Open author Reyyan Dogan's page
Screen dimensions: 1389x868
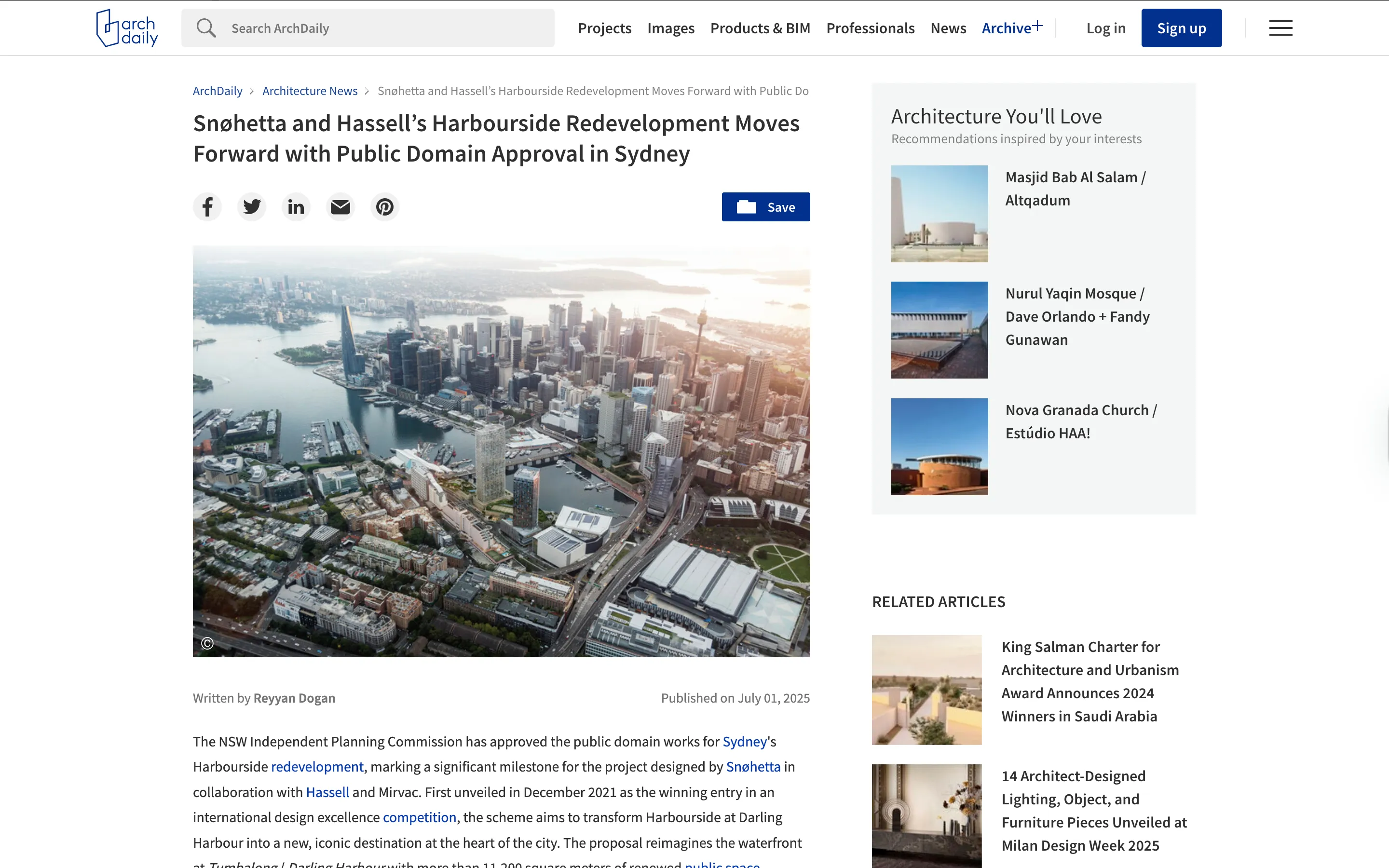click(294, 698)
